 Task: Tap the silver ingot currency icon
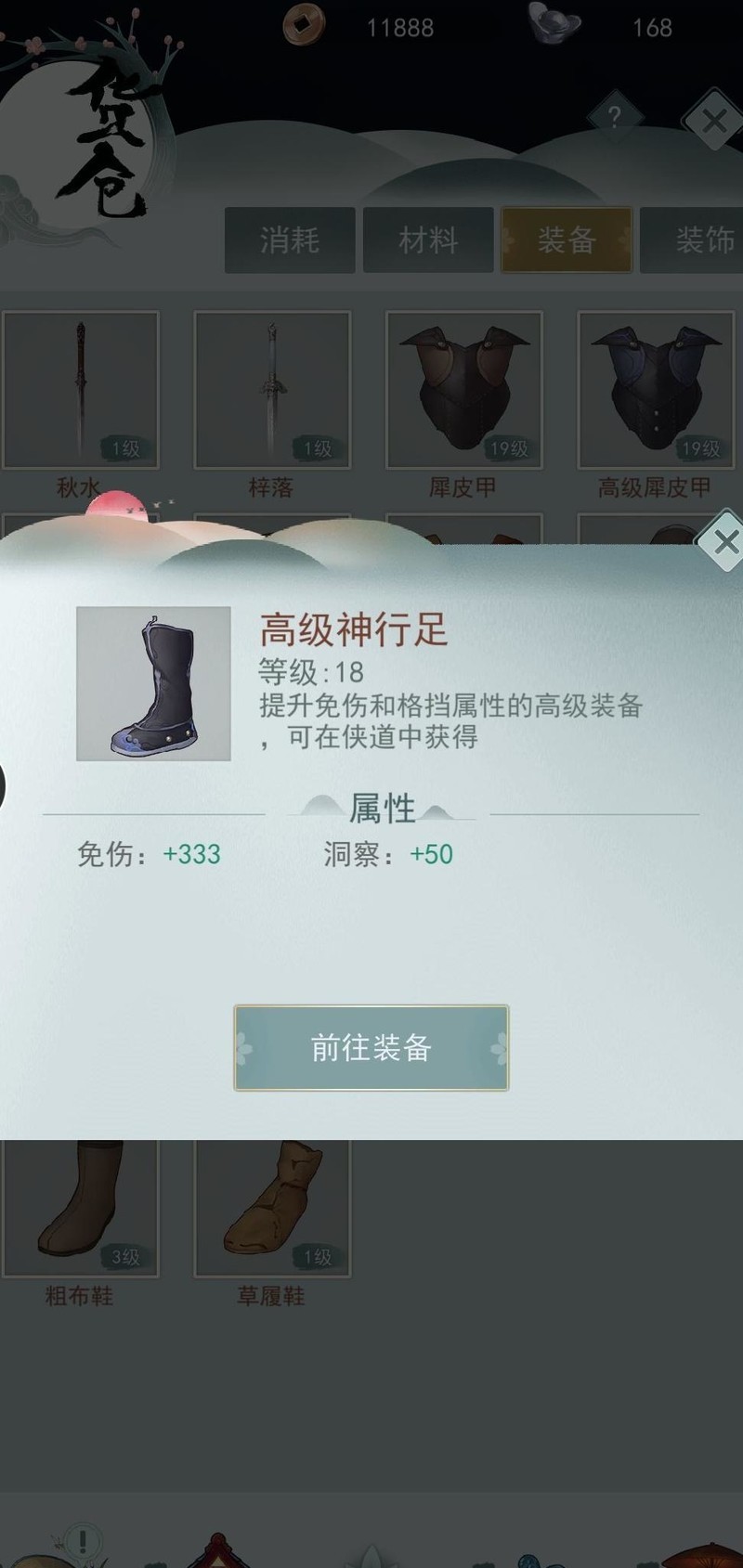coord(554,23)
